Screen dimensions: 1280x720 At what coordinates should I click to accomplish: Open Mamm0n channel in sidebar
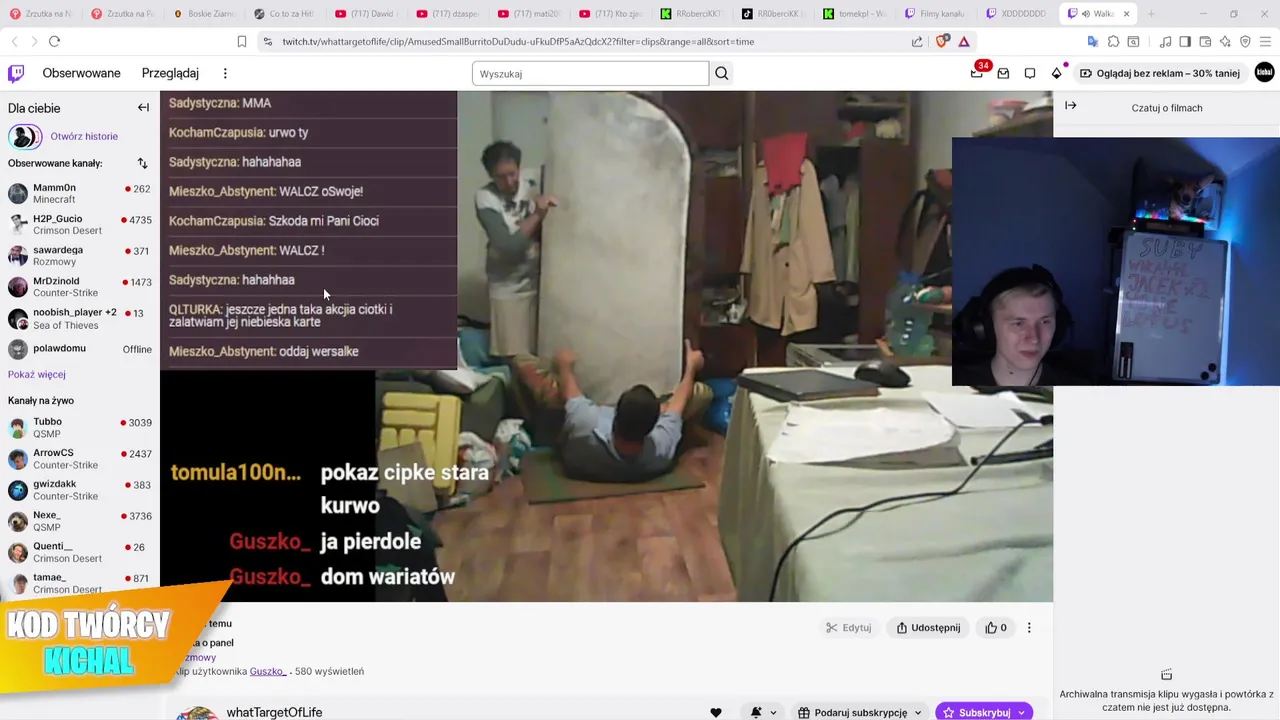(79, 193)
